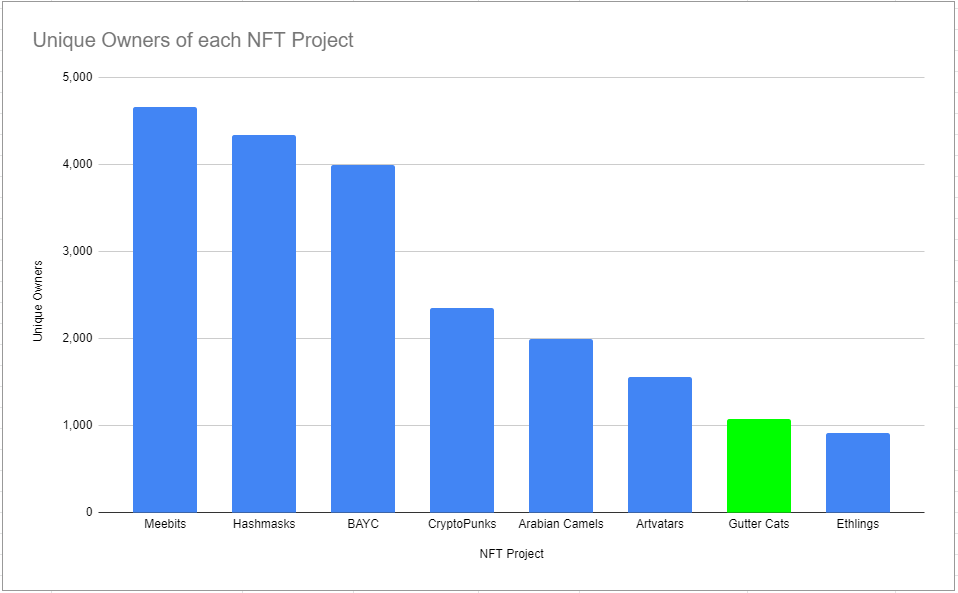Click the Artvatars bar
Image resolution: width=958 pixels, height=593 pixels.
pyautogui.click(x=660, y=445)
